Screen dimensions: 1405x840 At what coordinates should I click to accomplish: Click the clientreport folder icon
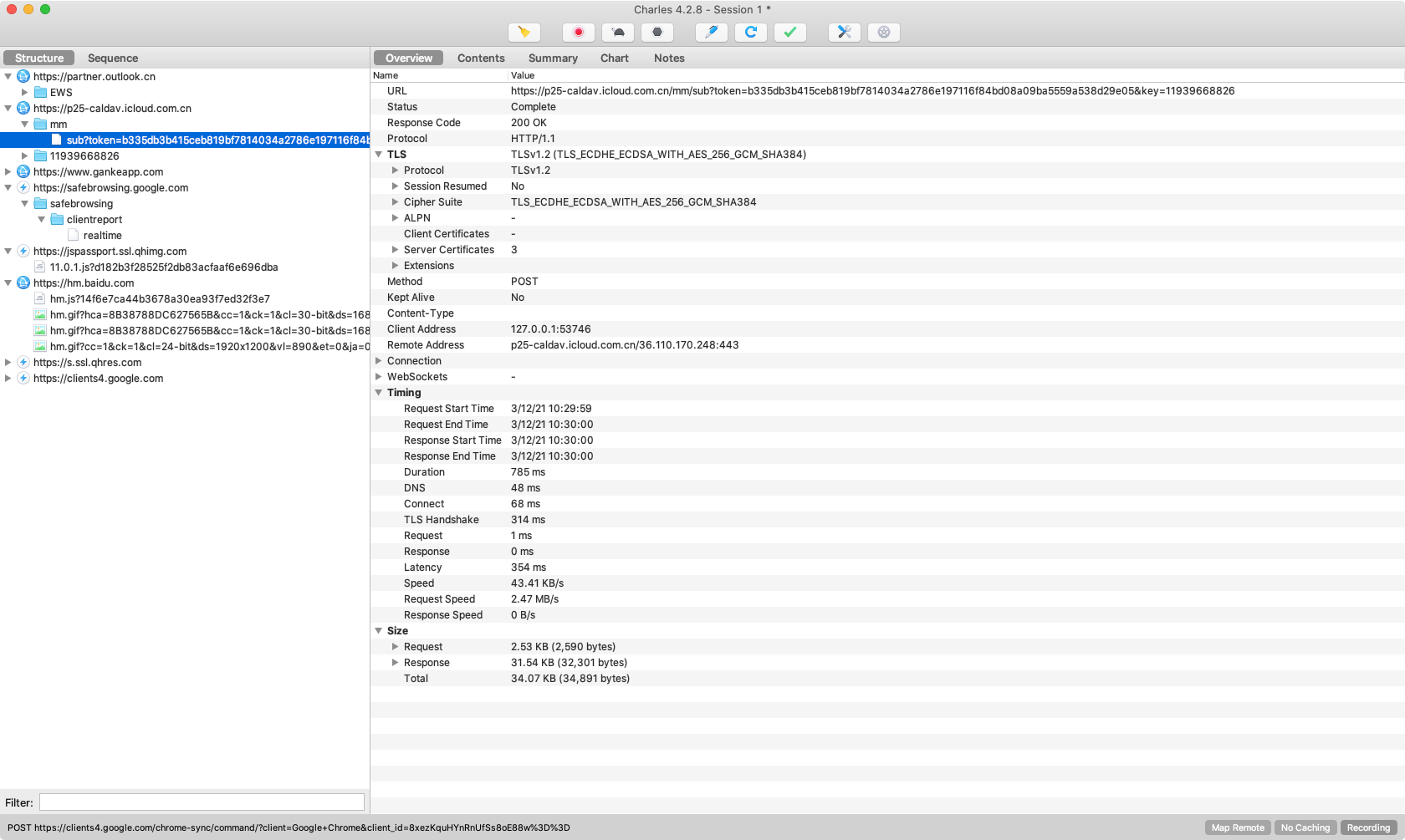coord(57,219)
